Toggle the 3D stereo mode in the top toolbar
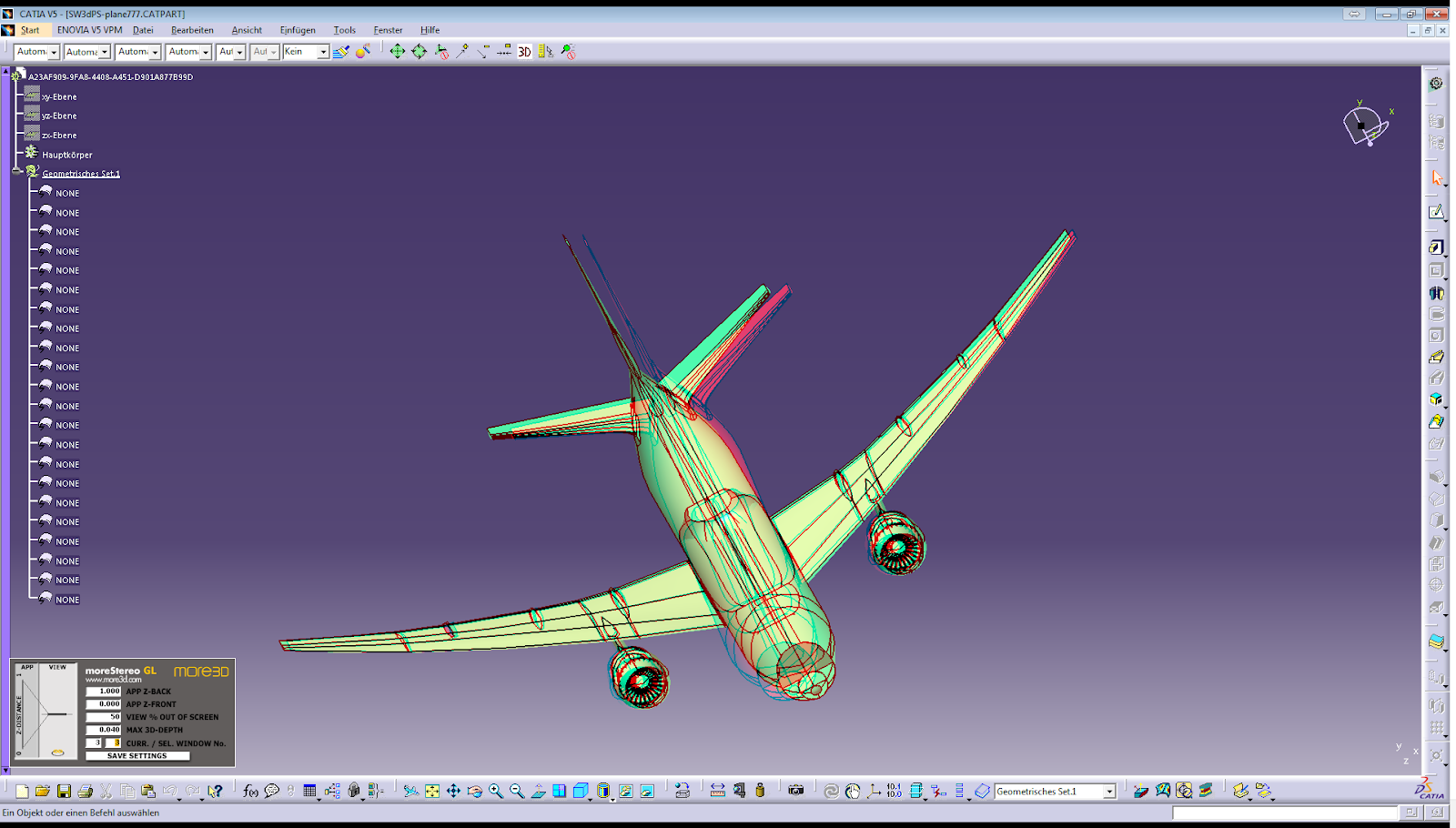Image resolution: width=1456 pixels, height=828 pixels. click(523, 52)
